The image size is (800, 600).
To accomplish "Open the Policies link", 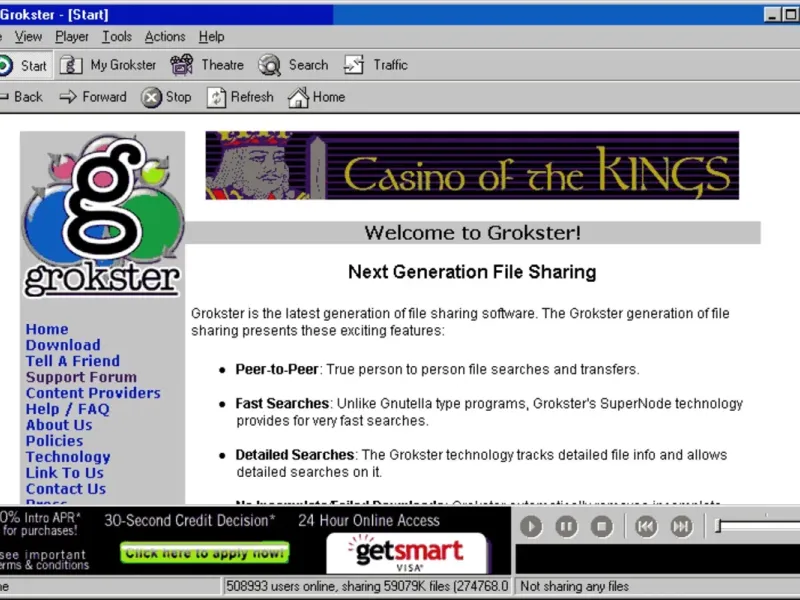I will (55, 441).
